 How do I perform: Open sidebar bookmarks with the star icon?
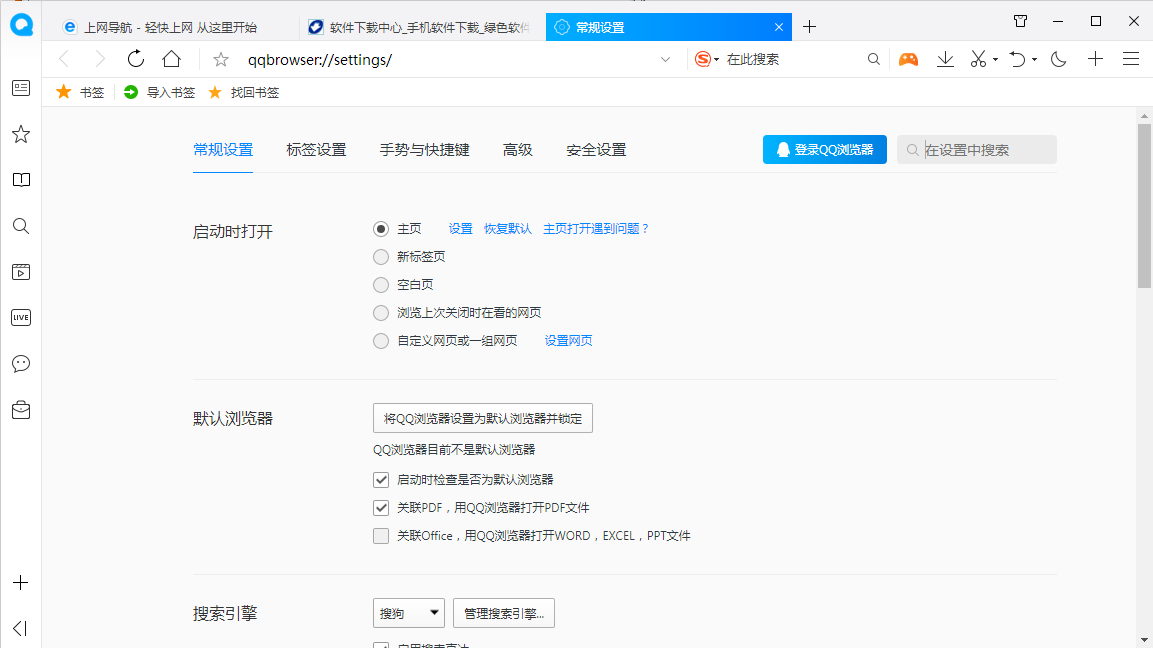coord(20,134)
